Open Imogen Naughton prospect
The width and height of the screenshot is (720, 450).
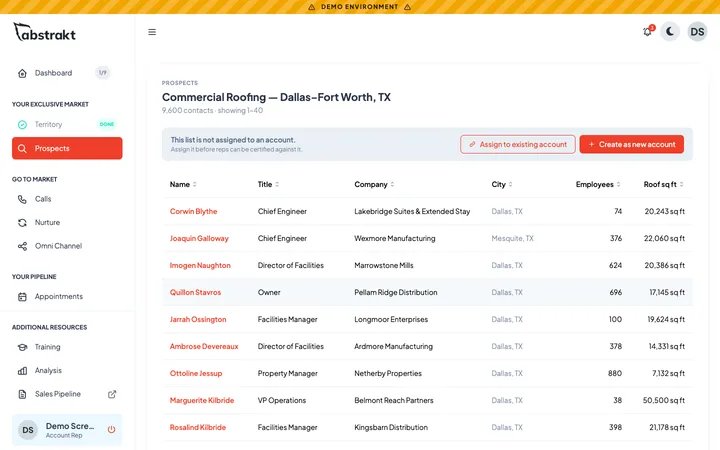click(200, 265)
